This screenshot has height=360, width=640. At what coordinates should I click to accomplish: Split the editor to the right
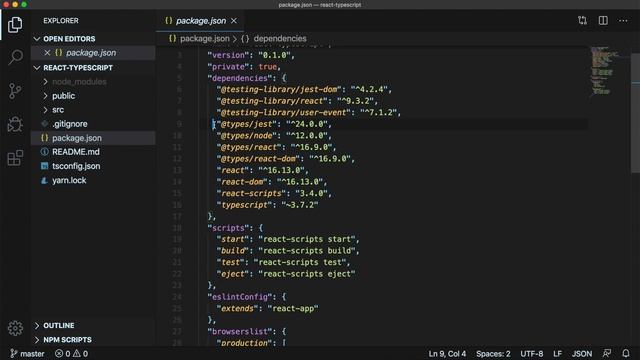(x=603, y=20)
